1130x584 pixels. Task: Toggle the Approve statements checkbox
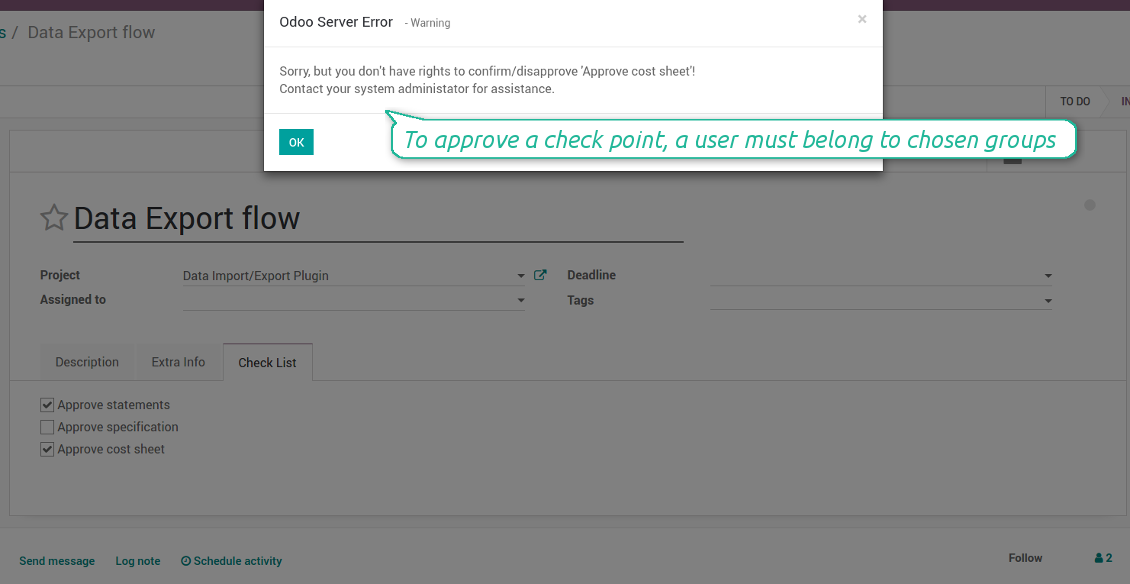47,405
